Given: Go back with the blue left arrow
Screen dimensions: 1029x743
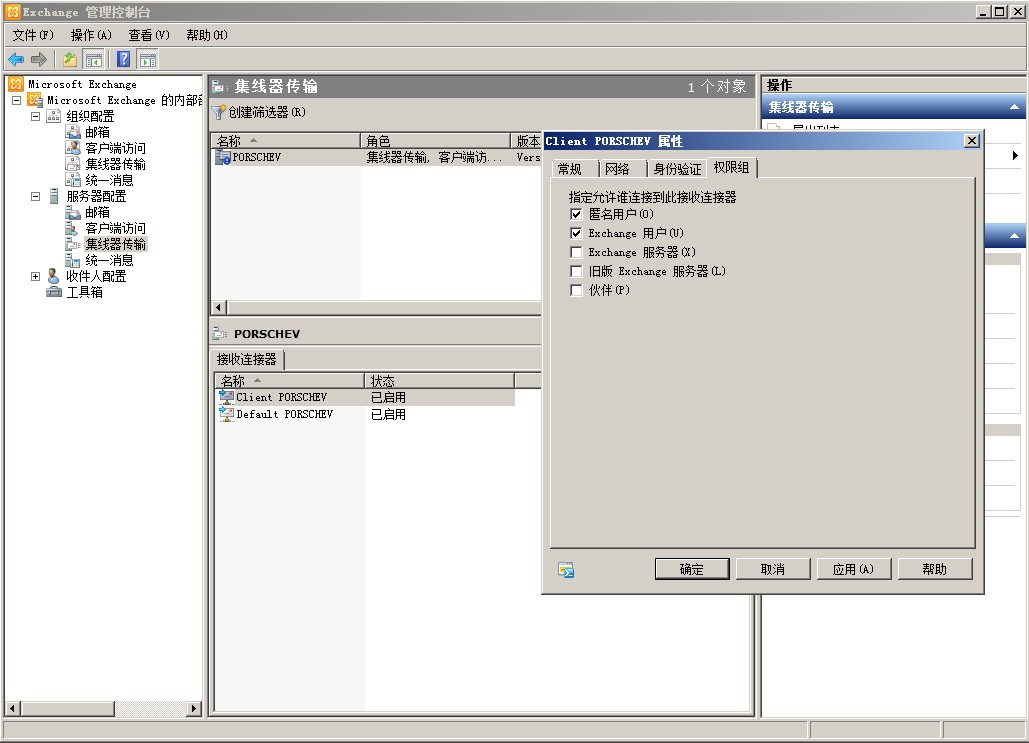Looking at the screenshot, I should coord(16,60).
